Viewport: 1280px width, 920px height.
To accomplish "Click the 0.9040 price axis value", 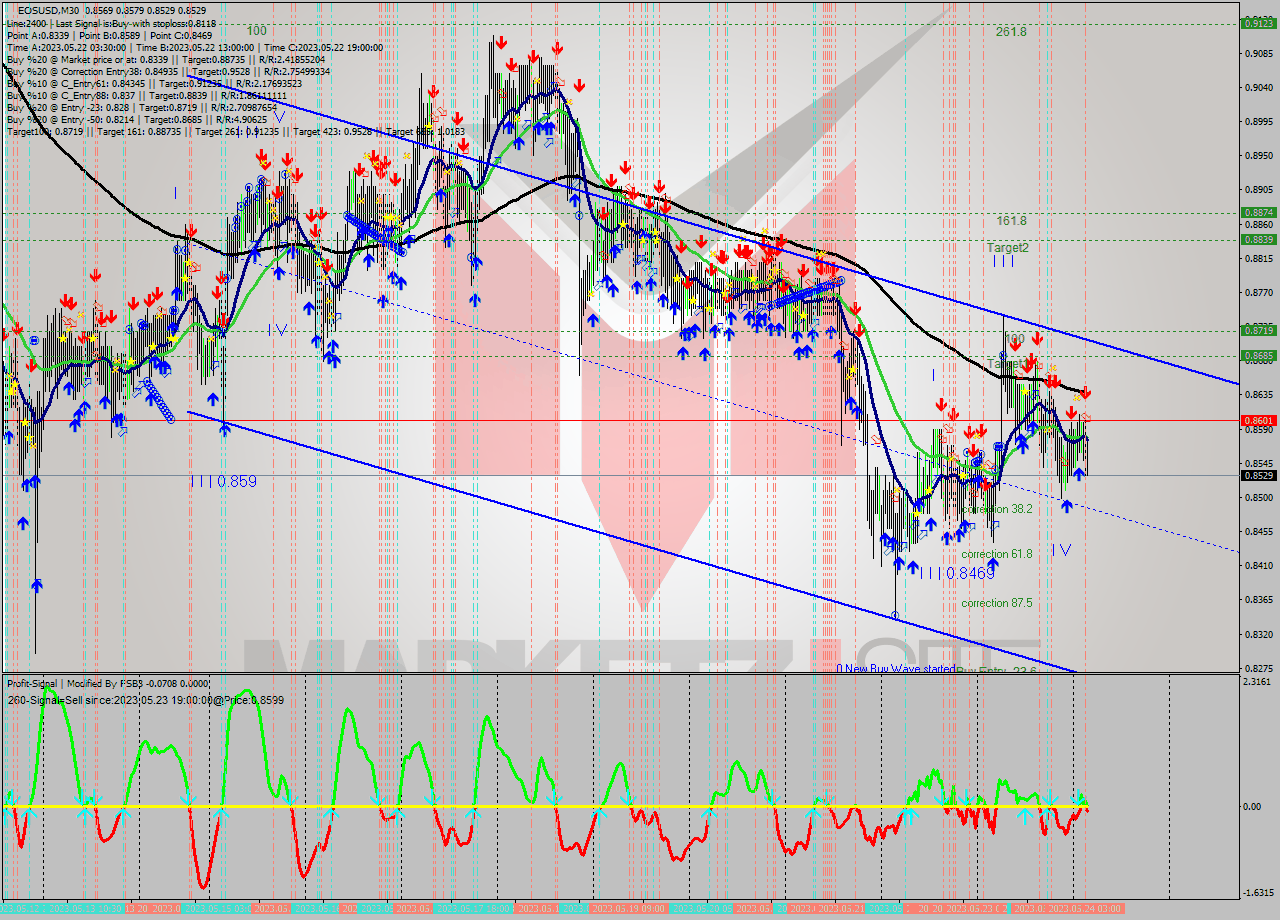I will click(x=1257, y=88).
